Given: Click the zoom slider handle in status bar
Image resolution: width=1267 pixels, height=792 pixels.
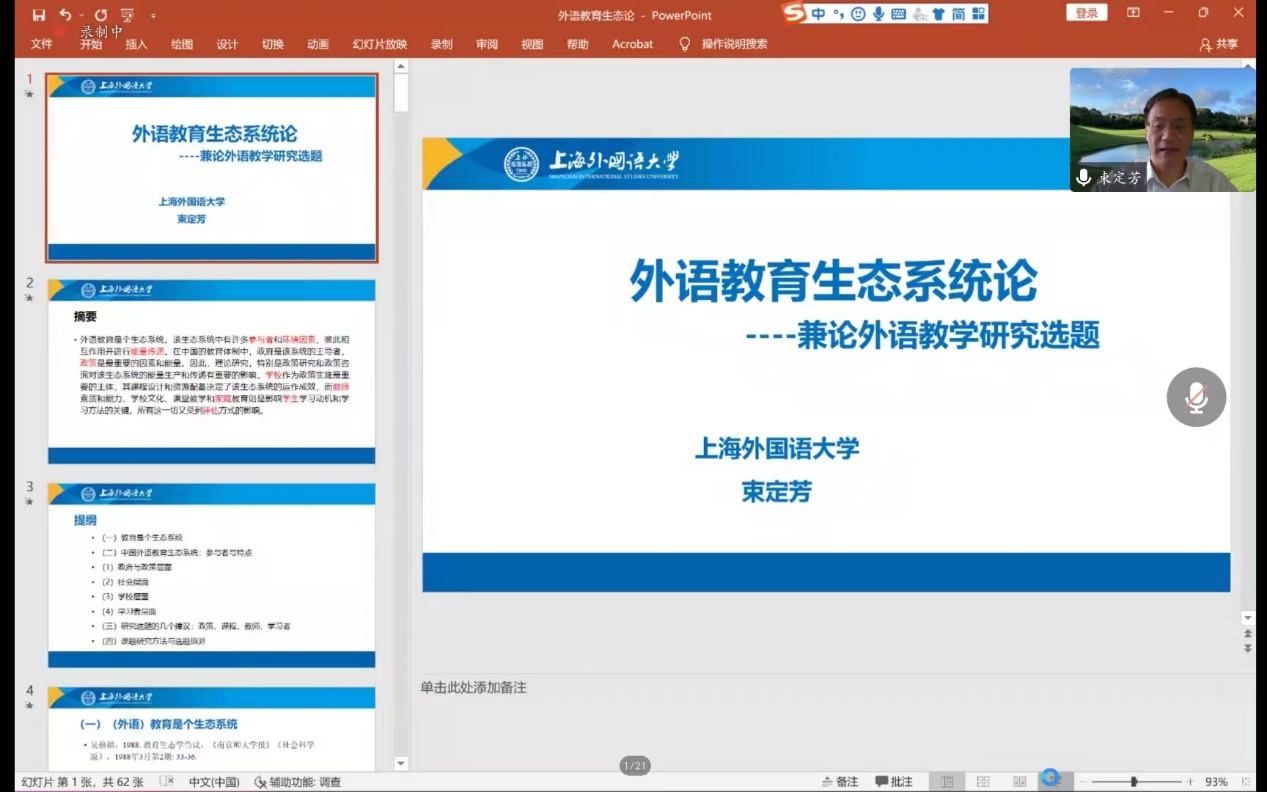Looking at the screenshot, I should coord(1133,781).
